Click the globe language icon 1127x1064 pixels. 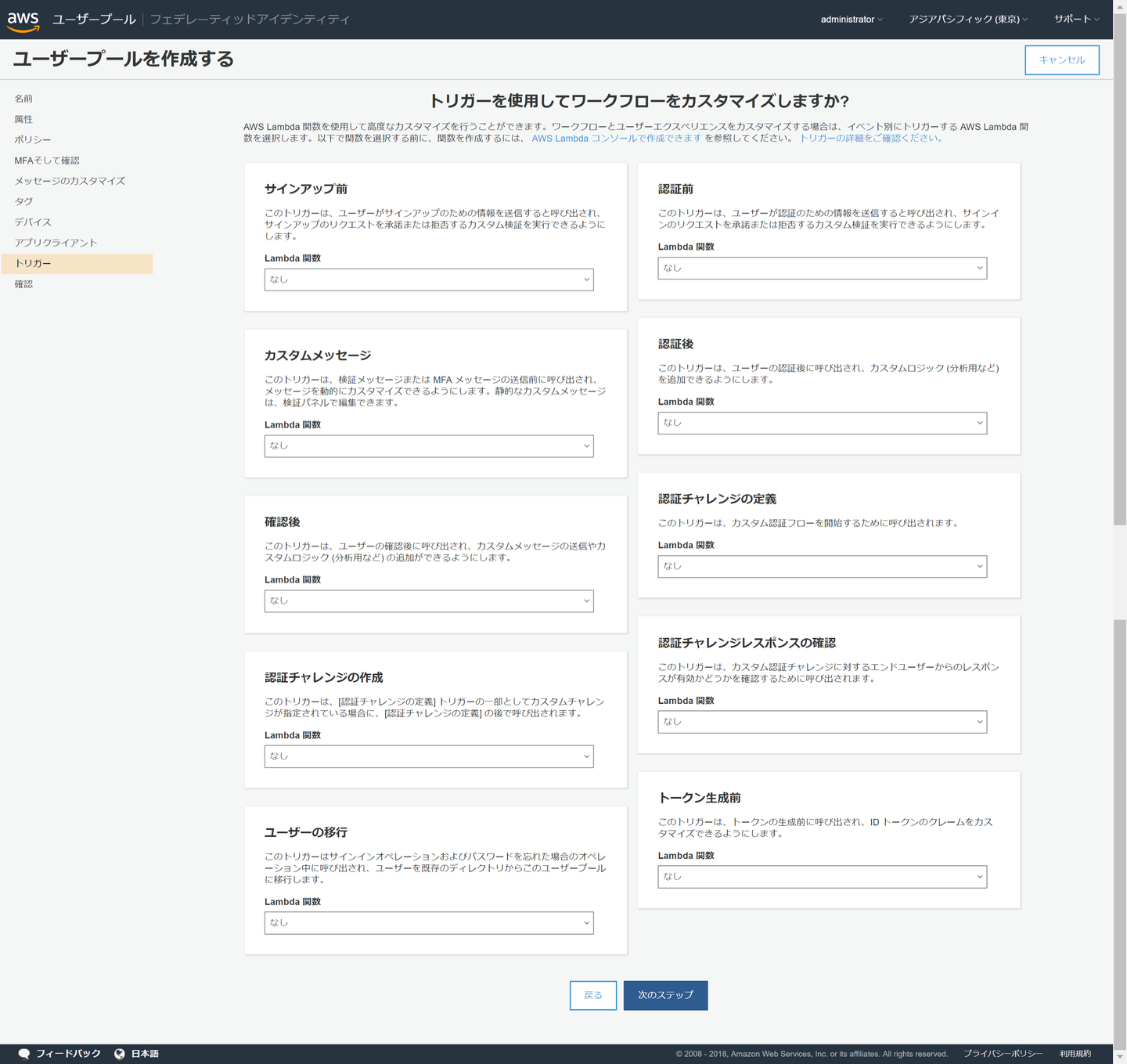(120, 1054)
